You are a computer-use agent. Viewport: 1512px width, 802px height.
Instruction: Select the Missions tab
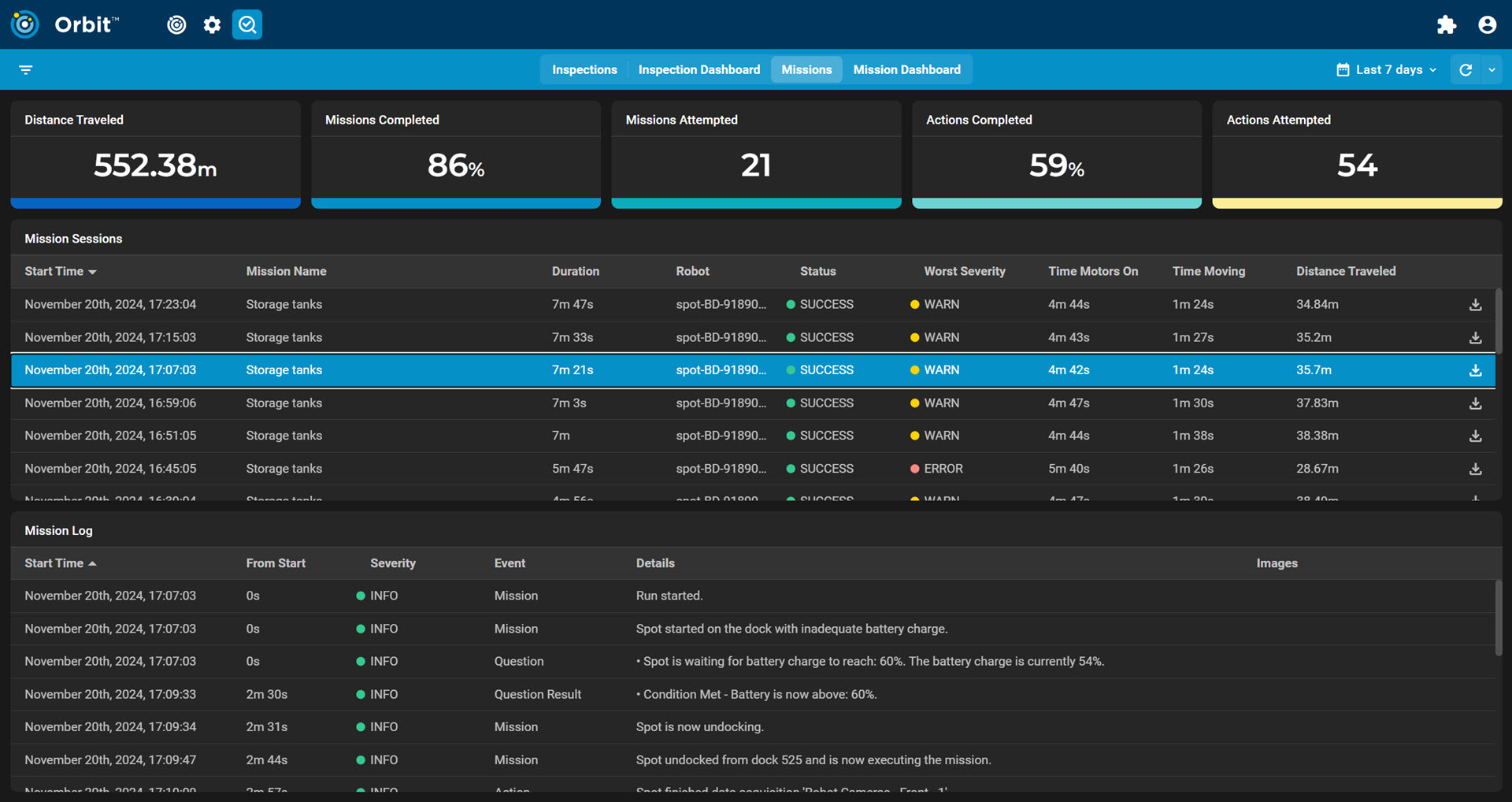[806, 70]
